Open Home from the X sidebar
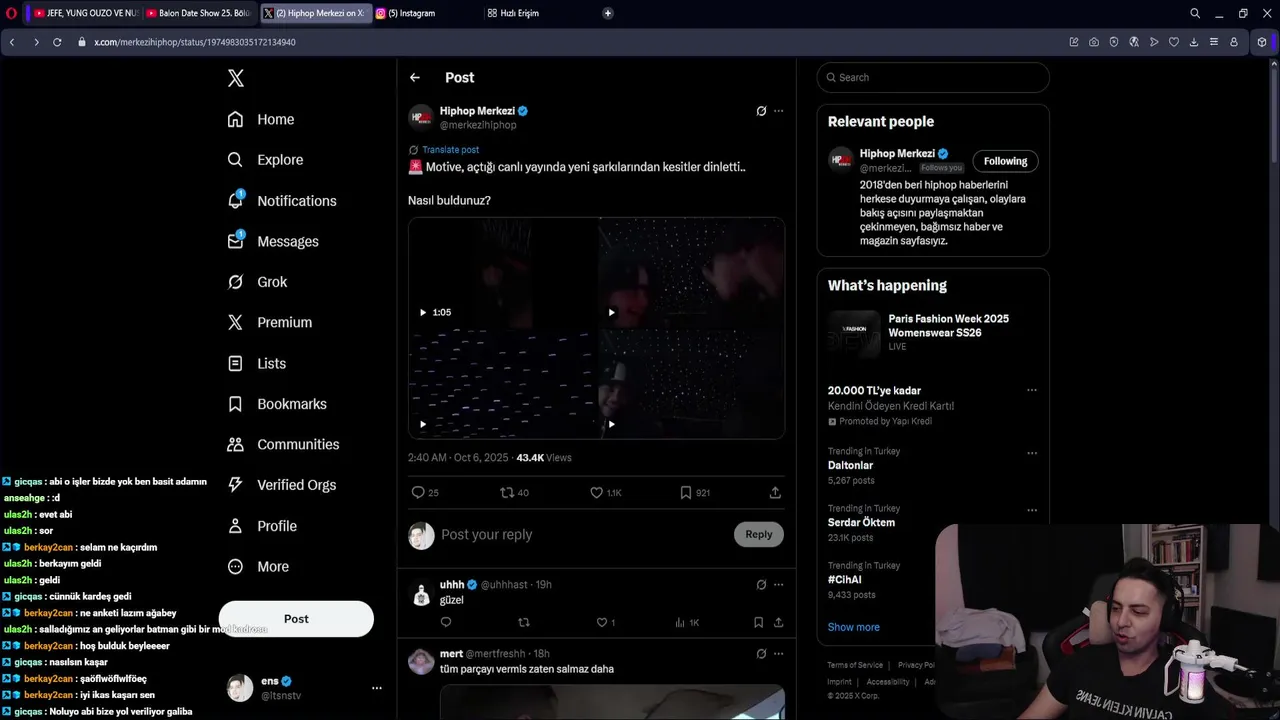 point(261,119)
